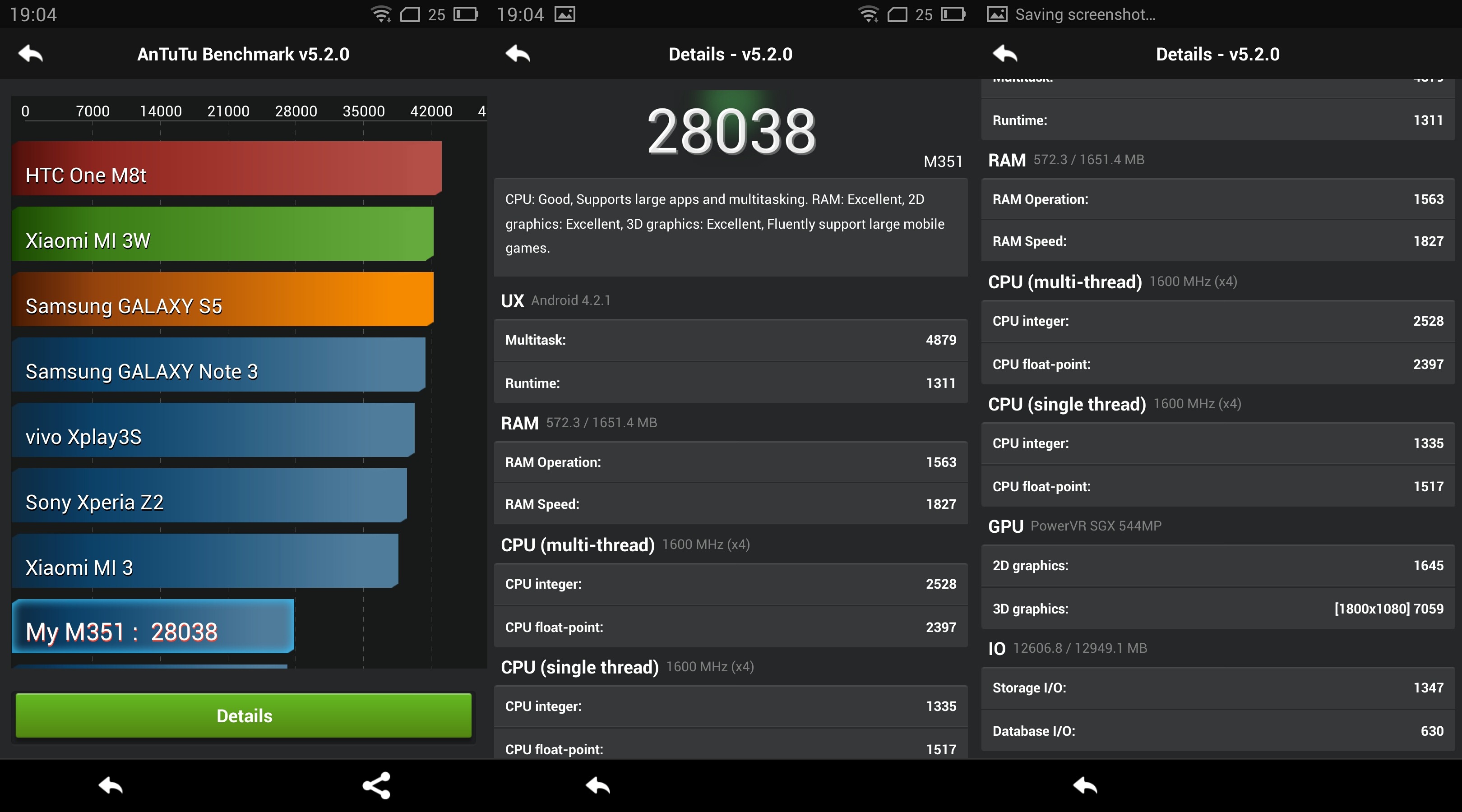Tap battery icon on left screen status bar
Viewport: 1462px width, 812px height.
(466, 14)
